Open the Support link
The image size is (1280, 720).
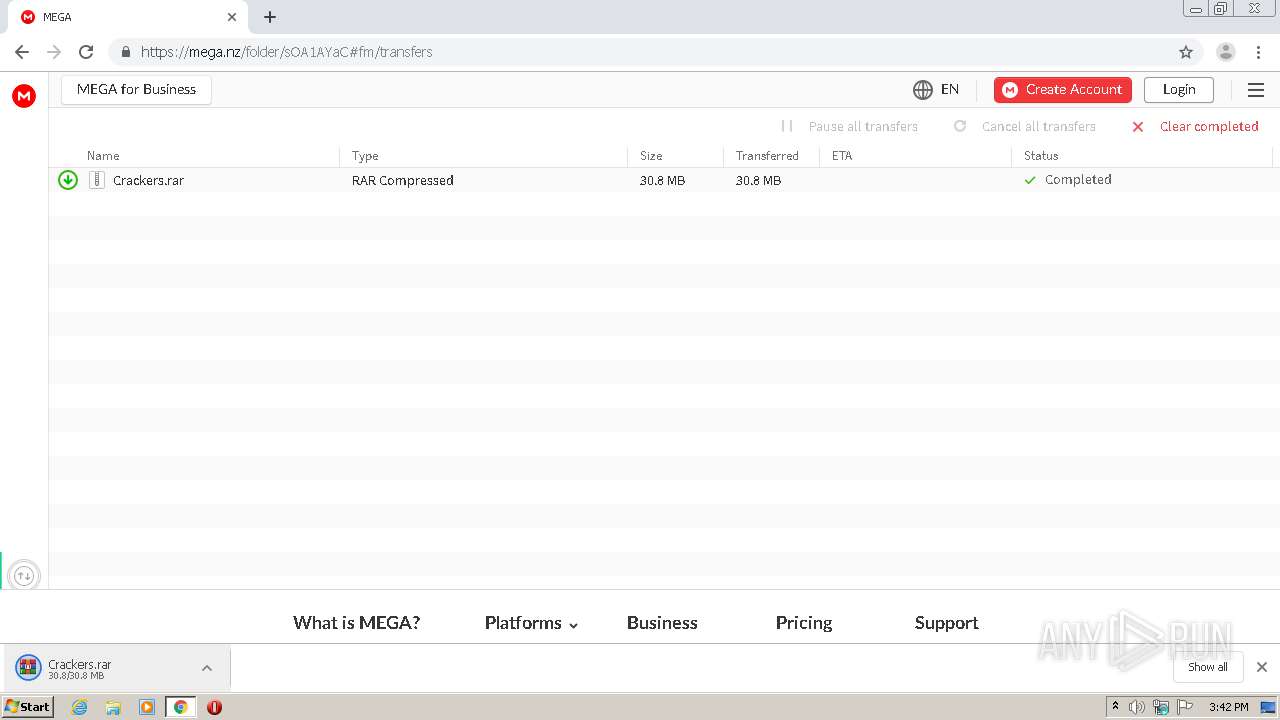click(946, 623)
